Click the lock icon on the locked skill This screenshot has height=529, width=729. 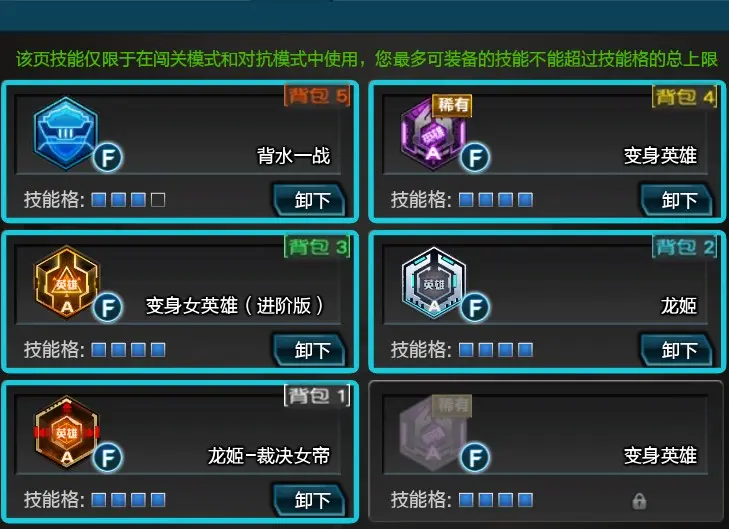point(639,501)
